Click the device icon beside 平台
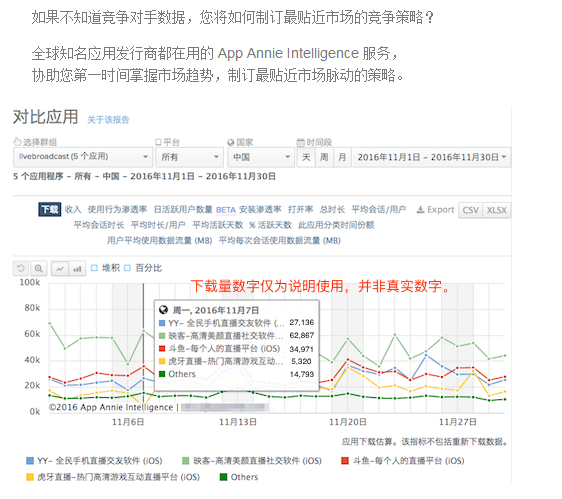This screenshot has height=499, width=562. [158, 142]
